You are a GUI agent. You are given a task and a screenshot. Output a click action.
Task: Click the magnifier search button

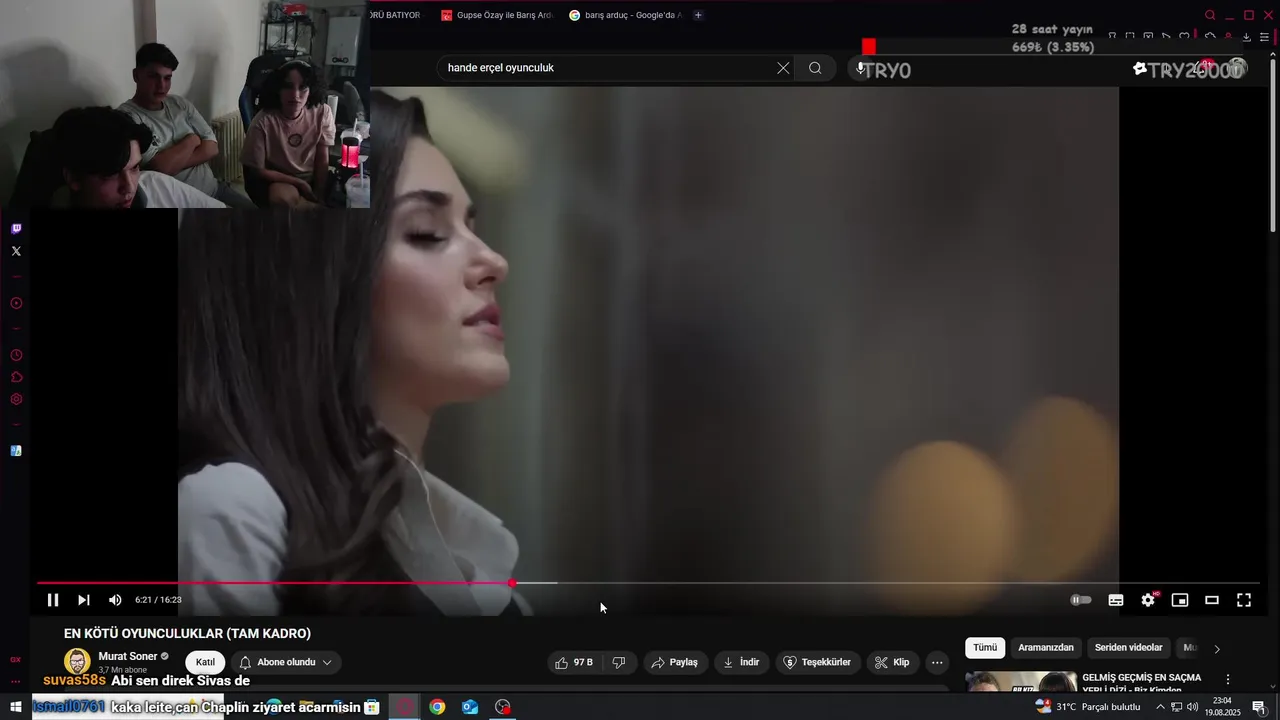click(x=815, y=68)
